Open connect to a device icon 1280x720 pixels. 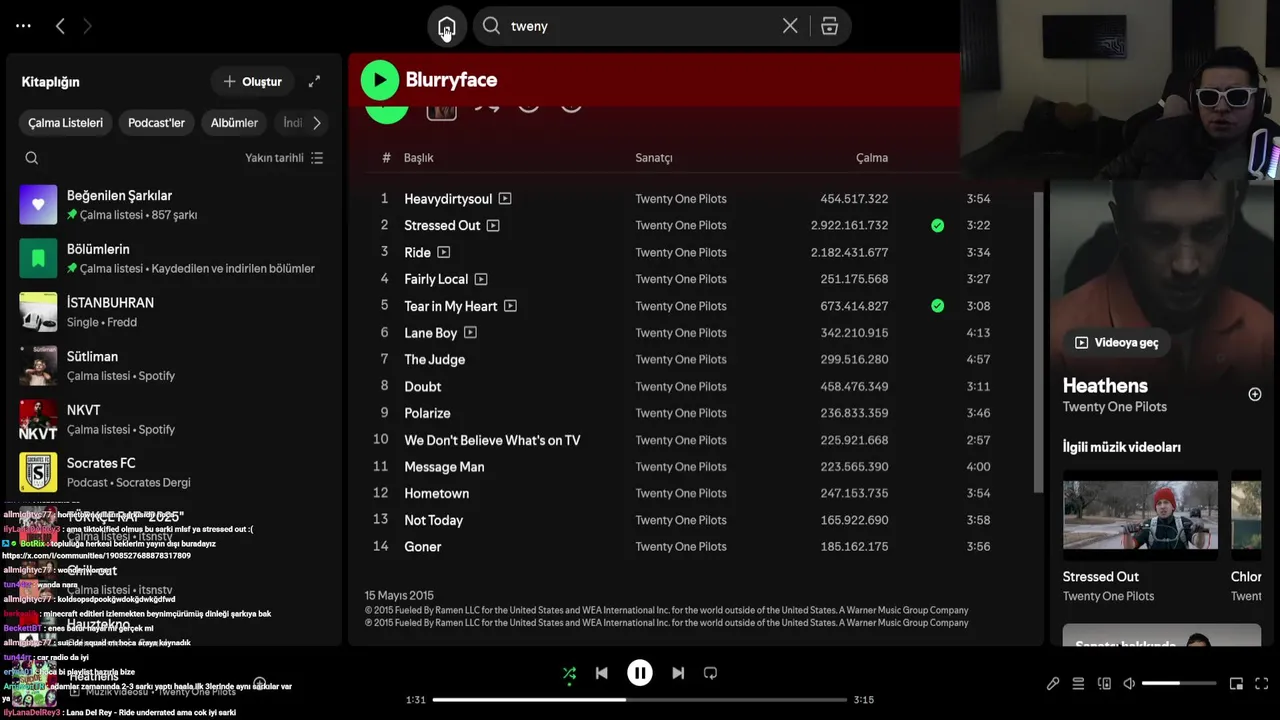[1104, 684]
